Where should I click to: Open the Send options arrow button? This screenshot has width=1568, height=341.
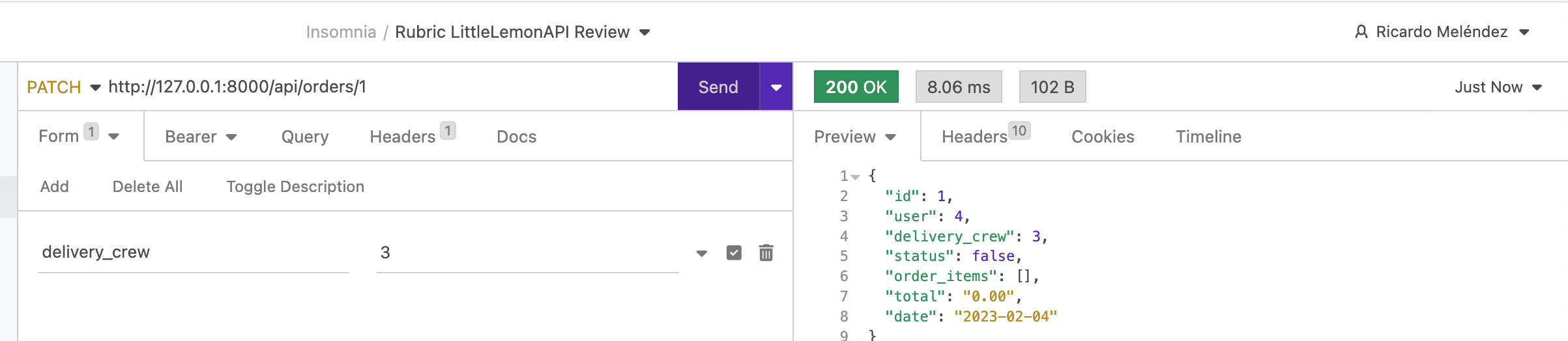click(x=776, y=87)
